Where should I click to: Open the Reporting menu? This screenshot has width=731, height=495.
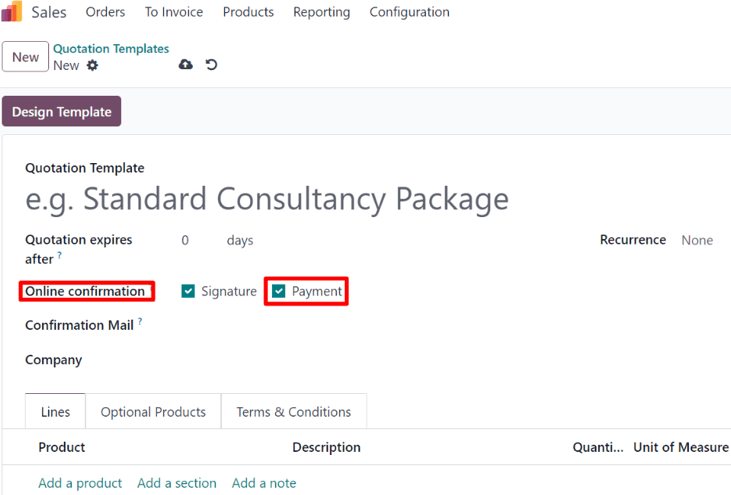[321, 12]
